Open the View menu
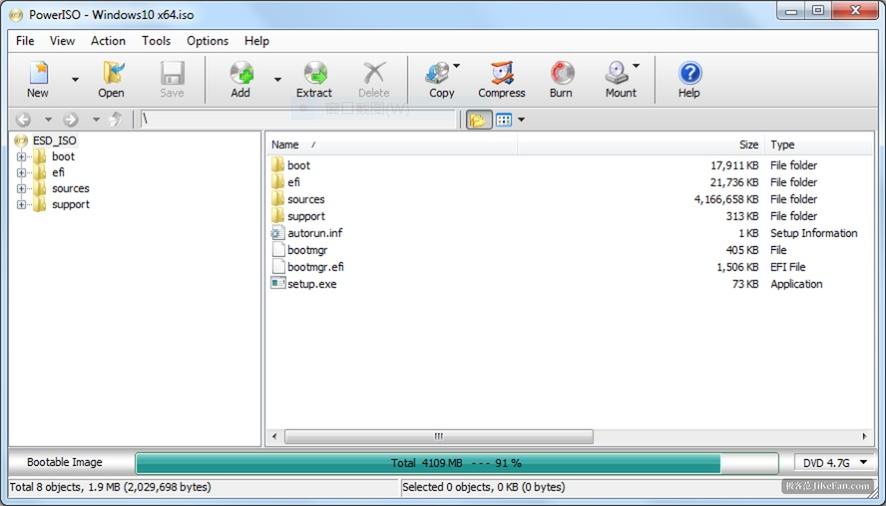The height and width of the screenshot is (506, 886). [x=62, y=41]
